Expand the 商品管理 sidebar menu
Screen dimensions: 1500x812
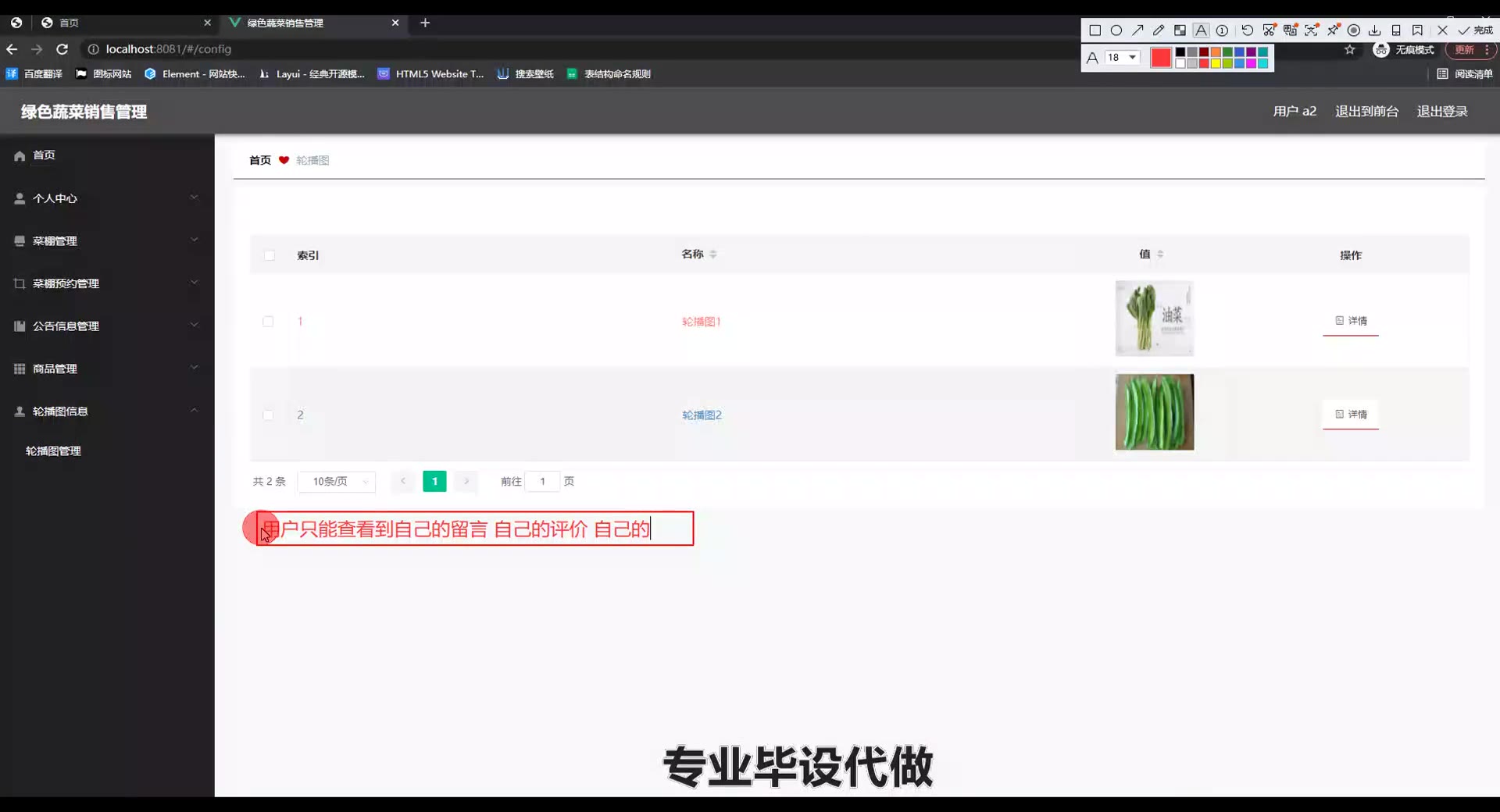tap(107, 369)
